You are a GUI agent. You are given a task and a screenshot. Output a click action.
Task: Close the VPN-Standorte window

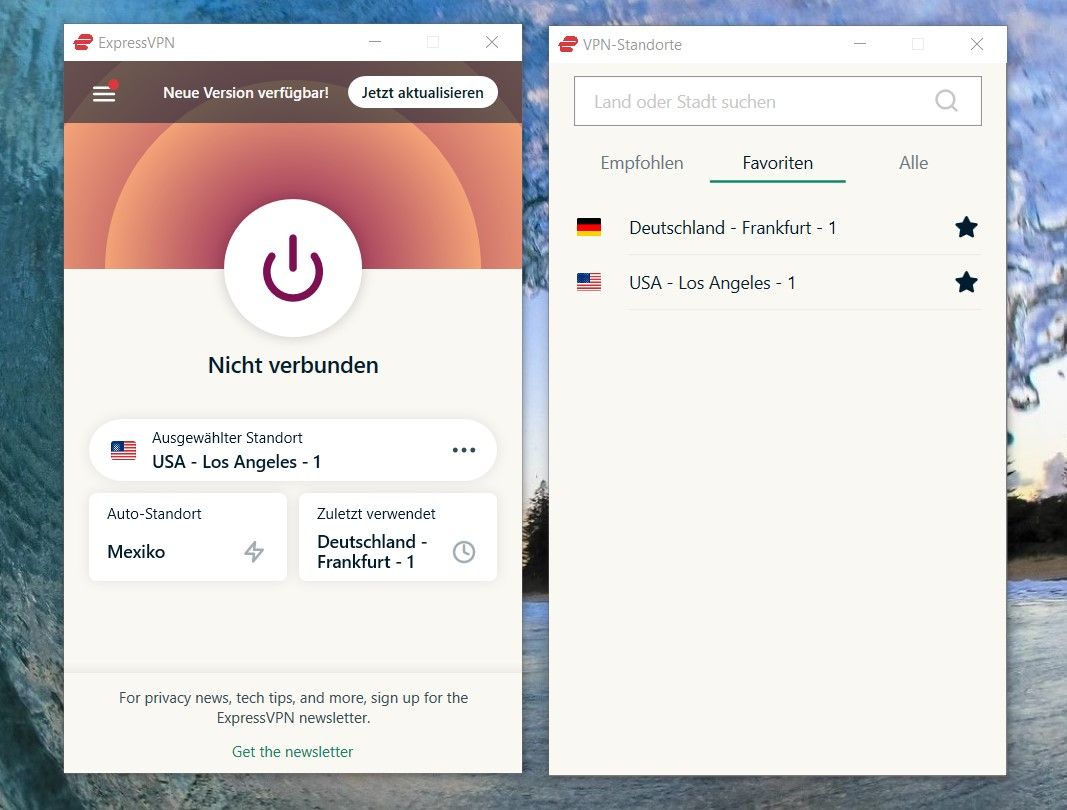coord(976,44)
